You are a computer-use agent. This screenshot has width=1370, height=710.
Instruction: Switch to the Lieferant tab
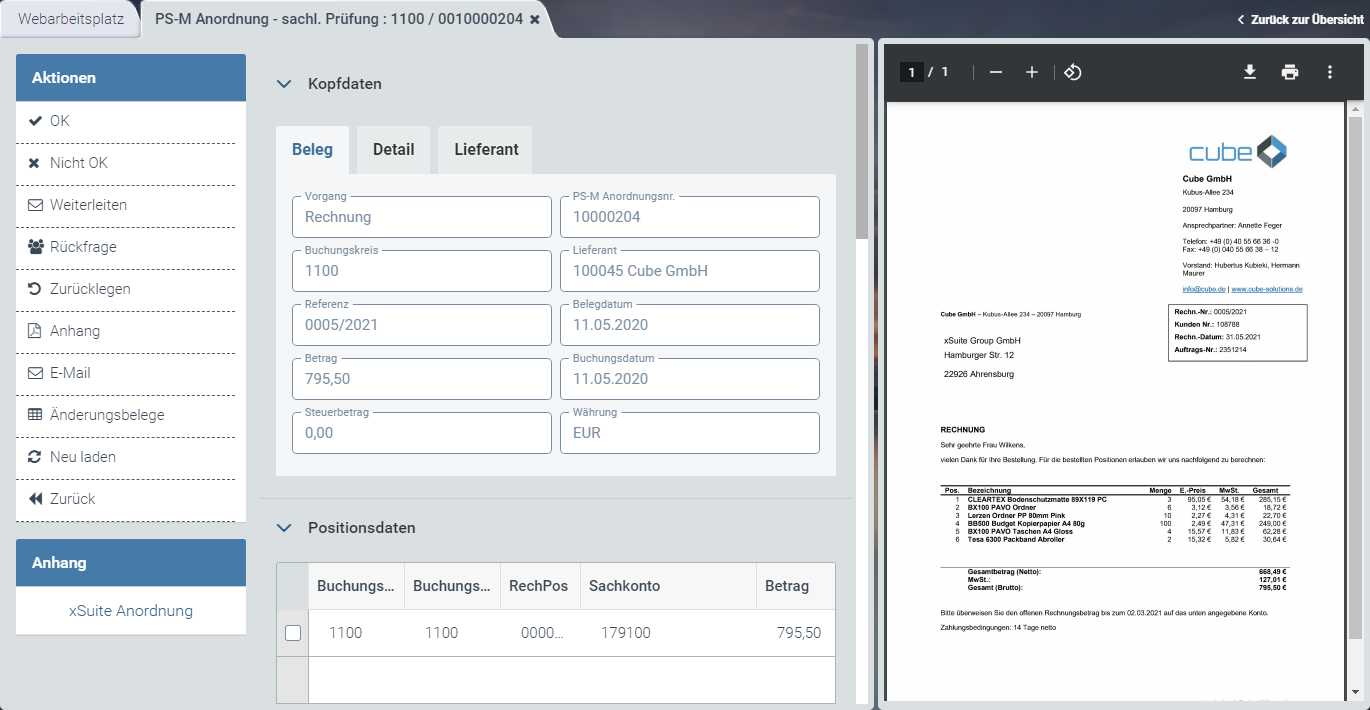click(486, 150)
